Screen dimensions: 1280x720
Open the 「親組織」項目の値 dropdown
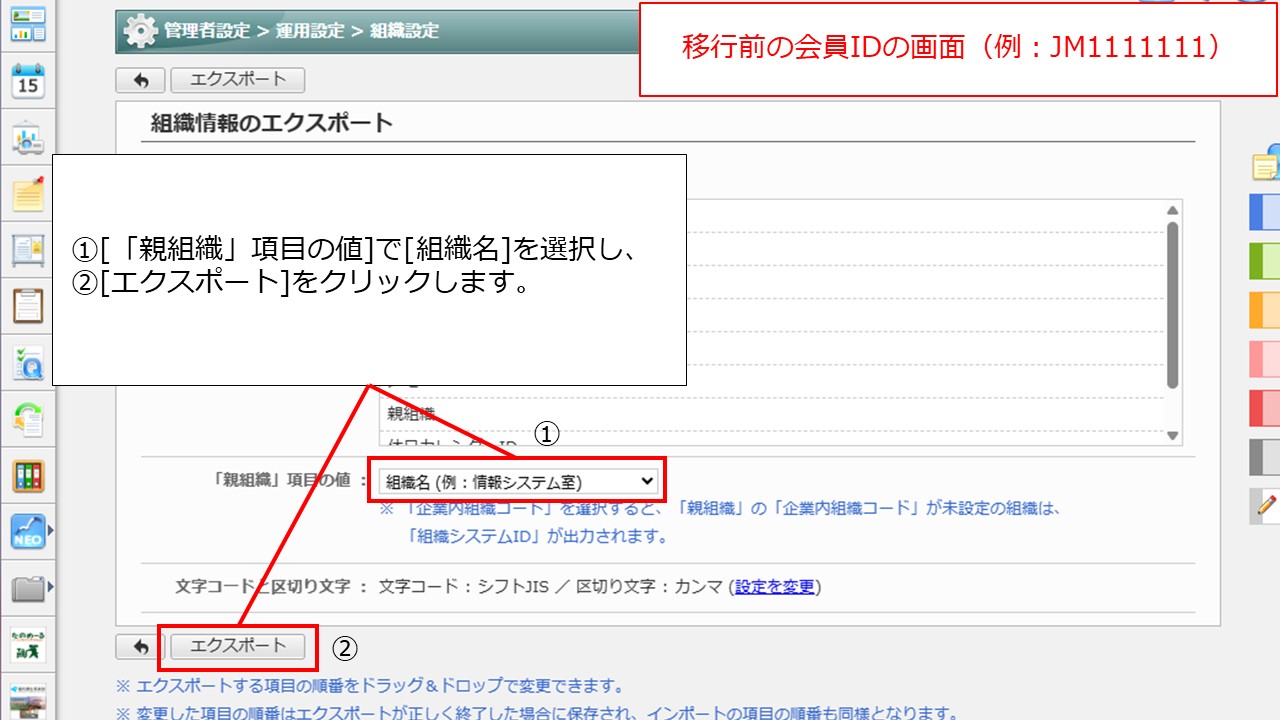coord(518,482)
